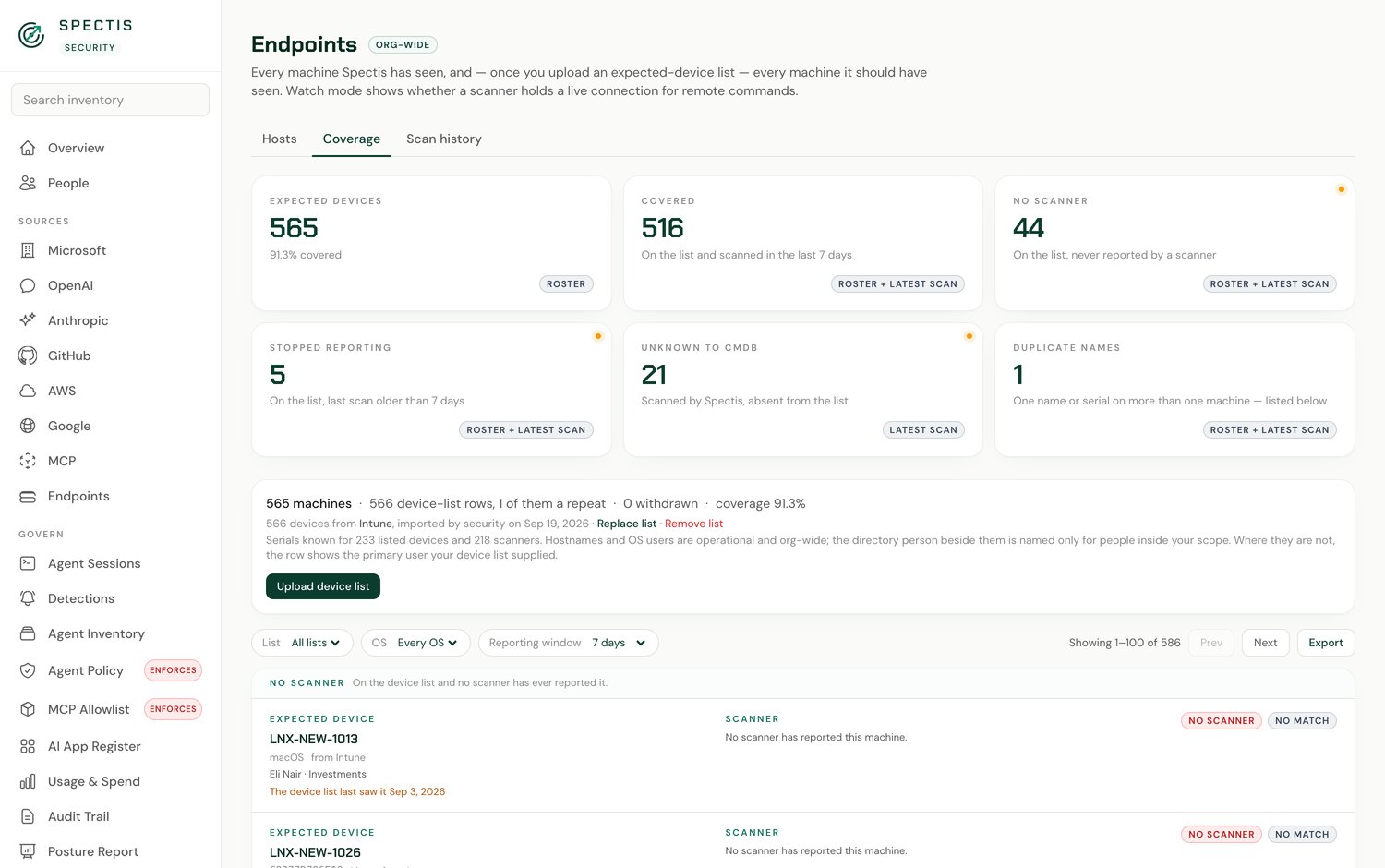1385x868 pixels.
Task: Click the device name LNX-NEW-1026
Action: point(315,852)
